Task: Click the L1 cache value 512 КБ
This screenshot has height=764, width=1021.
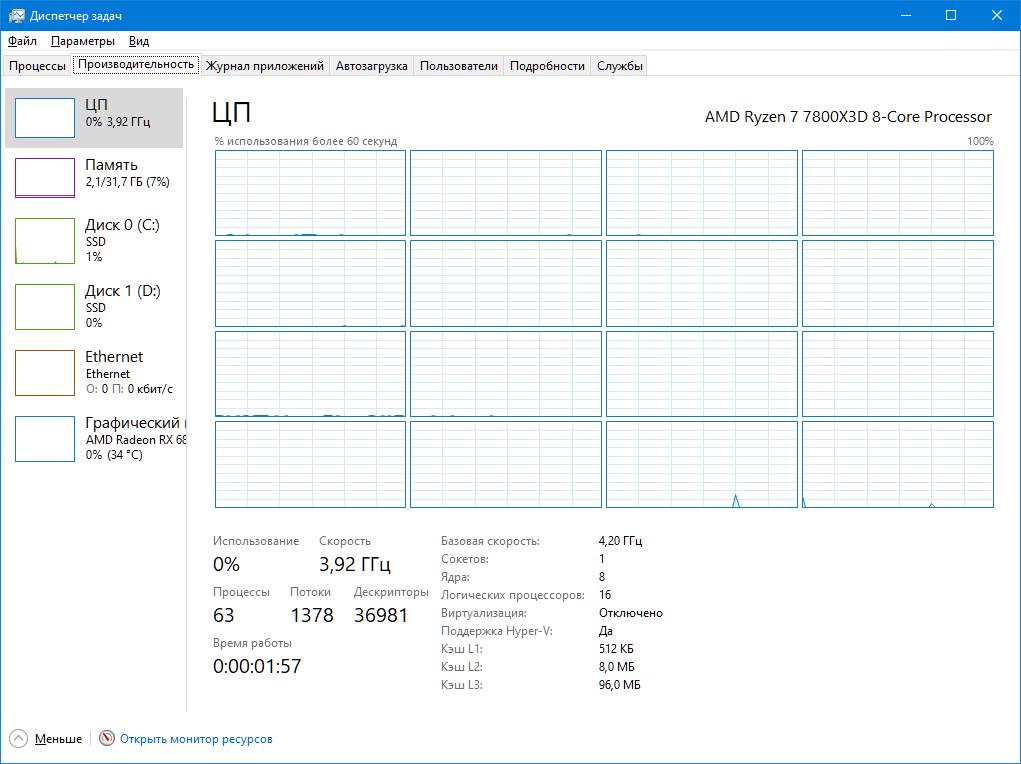Action: pyautogui.click(x=616, y=649)
